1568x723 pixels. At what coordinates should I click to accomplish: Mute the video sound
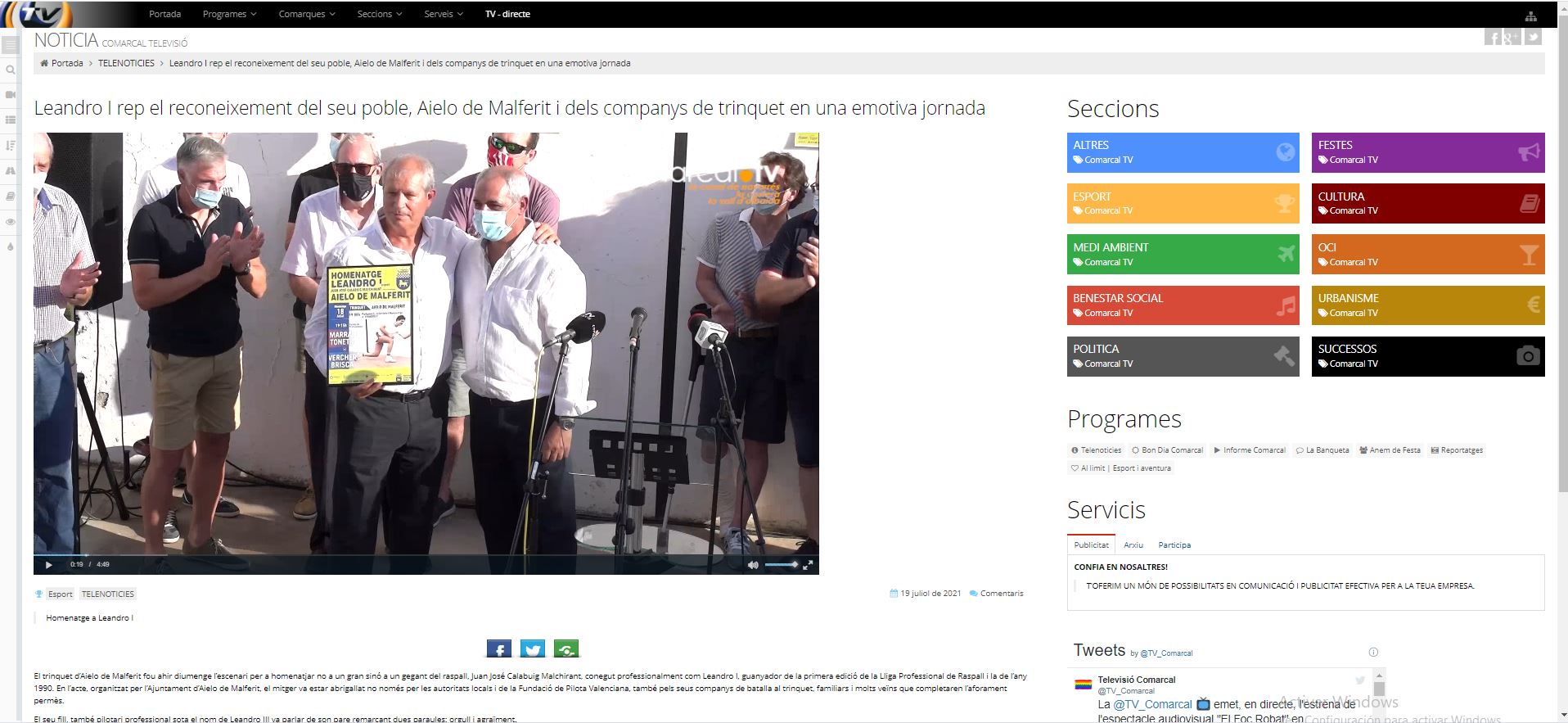click(752, 564)
